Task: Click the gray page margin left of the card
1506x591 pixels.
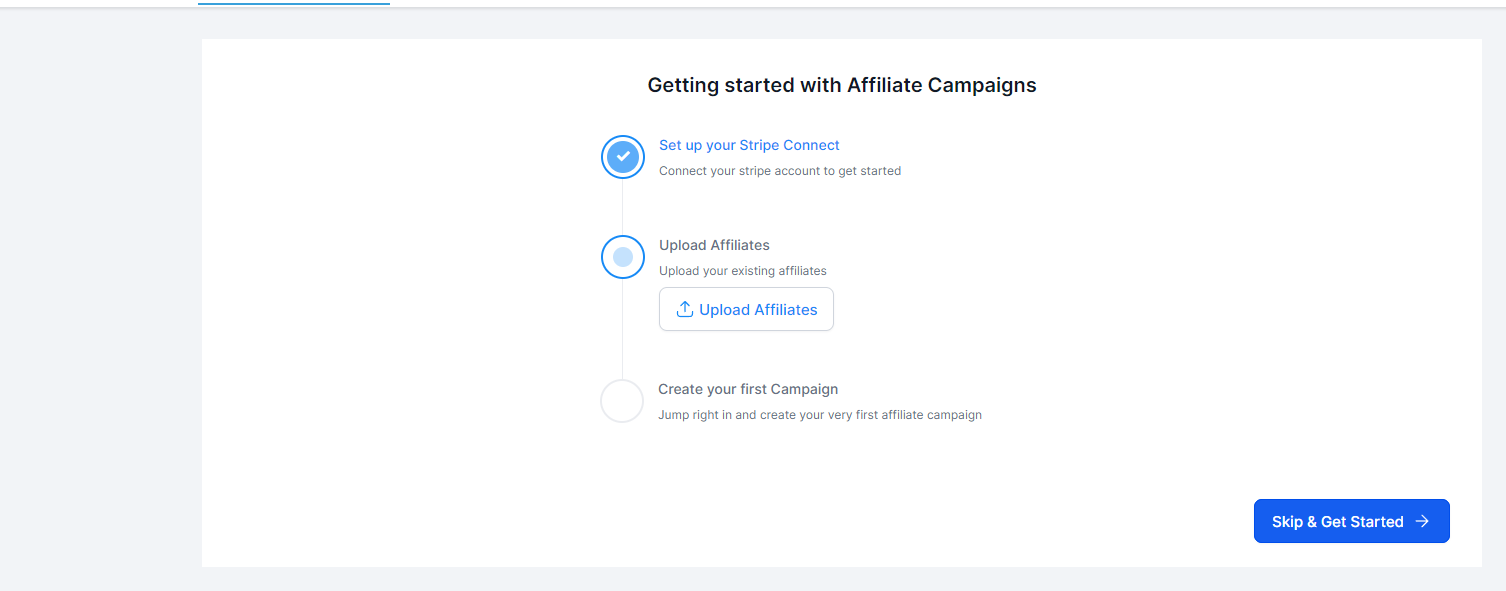Action: [100, 300]
